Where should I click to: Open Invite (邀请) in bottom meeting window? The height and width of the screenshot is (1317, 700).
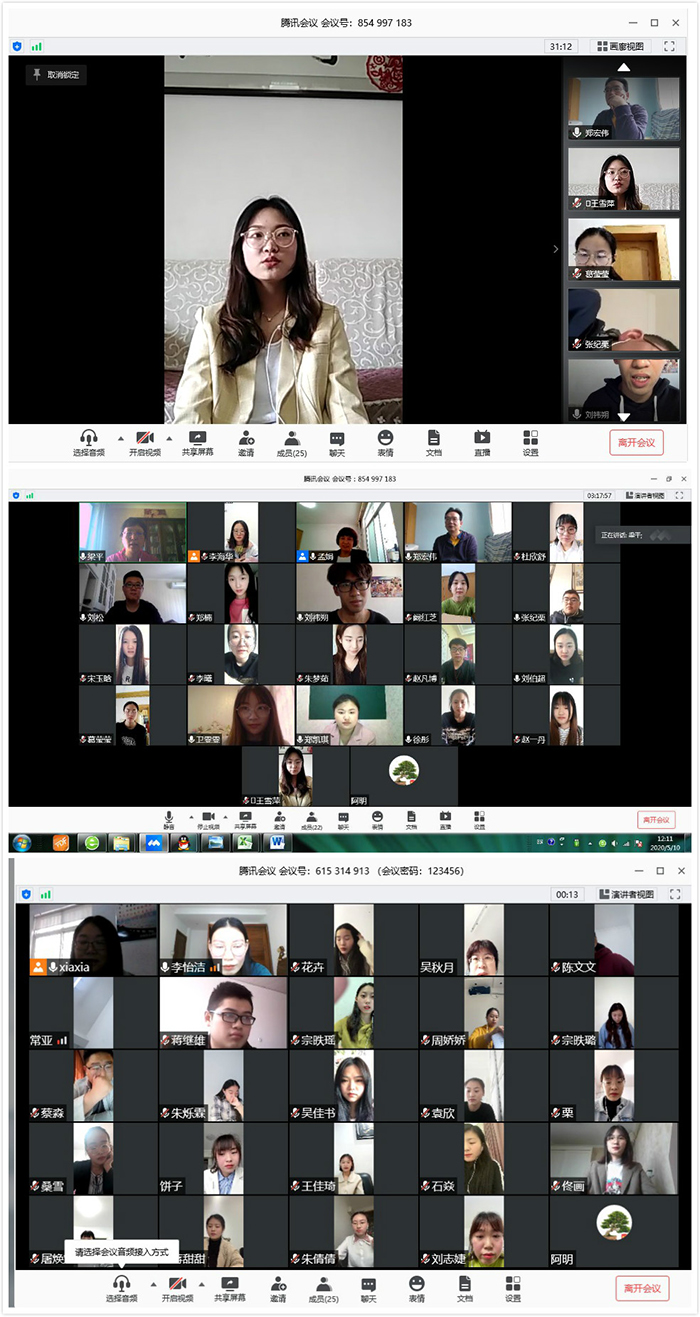278,1289
